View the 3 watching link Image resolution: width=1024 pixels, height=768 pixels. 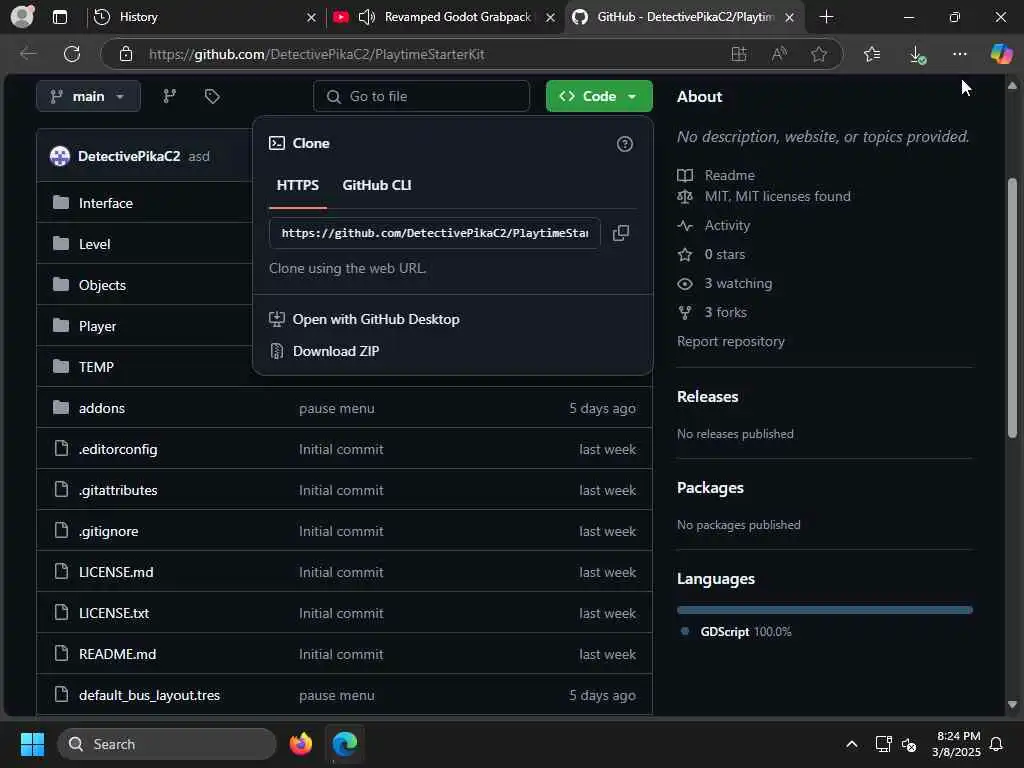tap(738, 283)
